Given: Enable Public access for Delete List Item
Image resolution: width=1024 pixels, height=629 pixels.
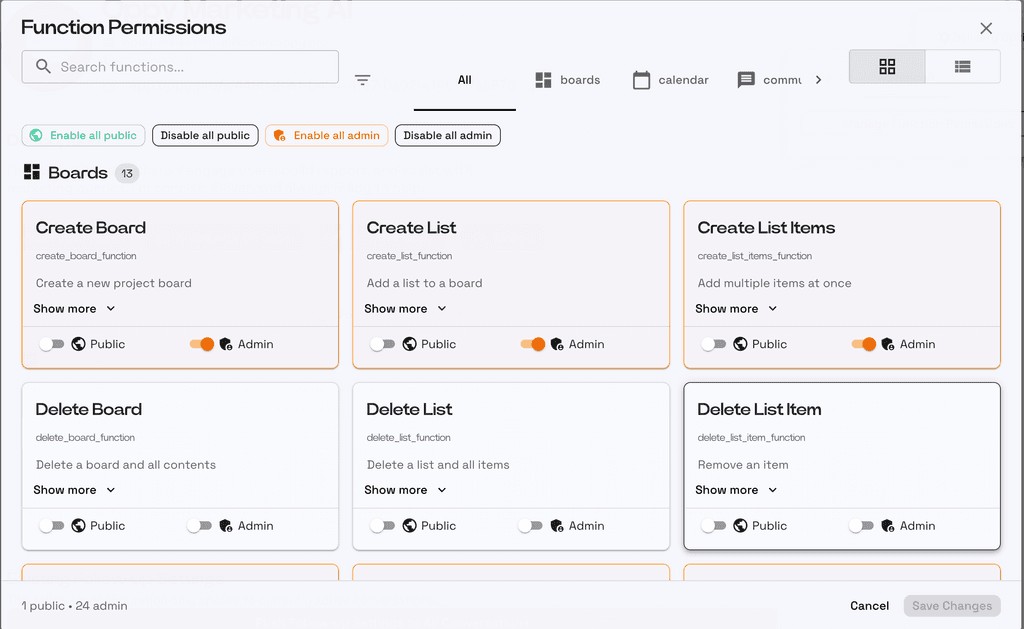Looking at the screenshot, I should 713,525.
